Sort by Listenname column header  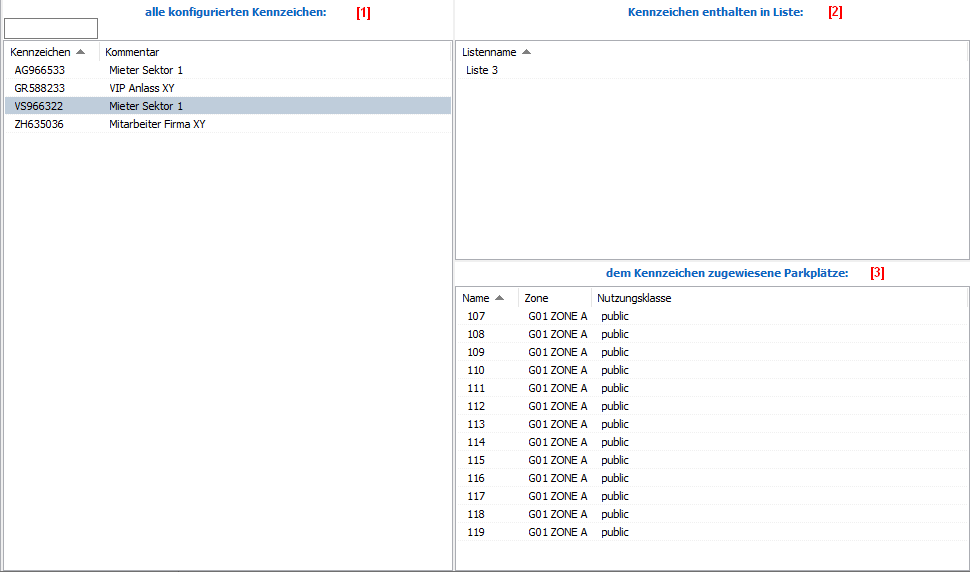click(488, 52)
